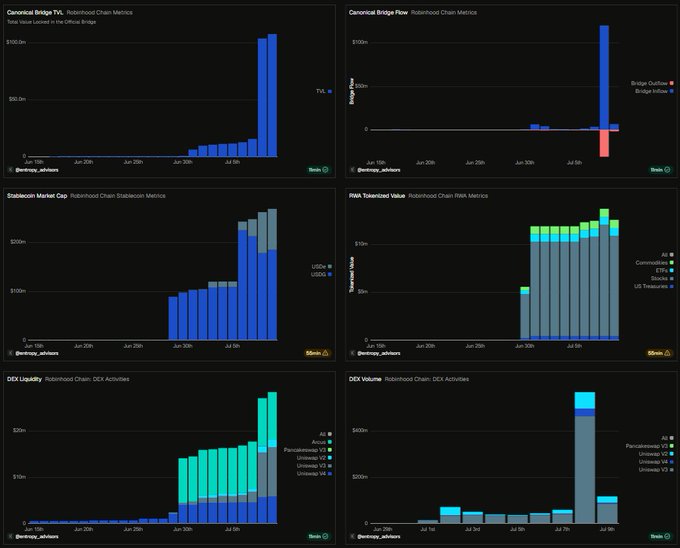Open the Stablecoin Market Cap chart title
This screenshot has width=680, height=548.
tap(37, 196)
